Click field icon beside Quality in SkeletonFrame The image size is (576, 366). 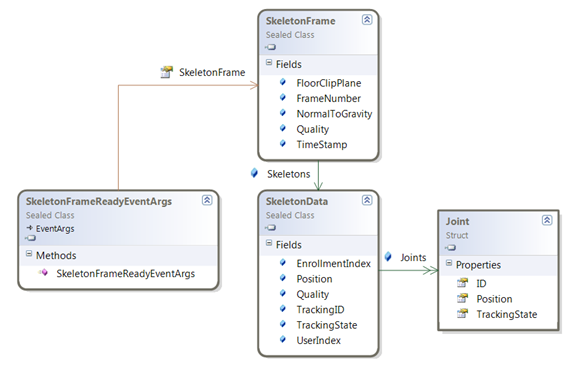point(282,128)
